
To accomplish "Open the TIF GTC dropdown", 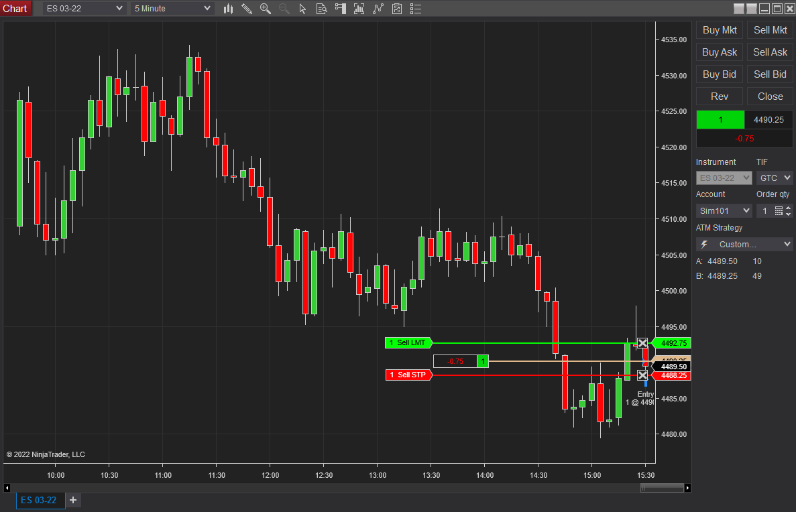I will (x=774, y=178).
